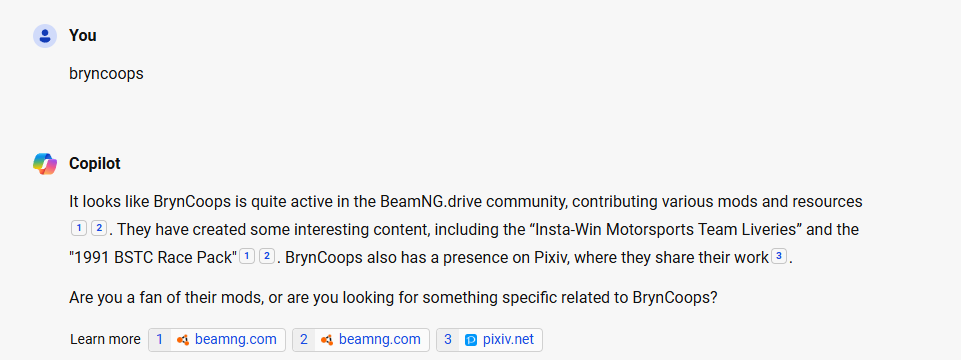Click the Pixiv favicon in source 3
The height and width of the screenshot is (360, 961).
[x=471, y=340]
